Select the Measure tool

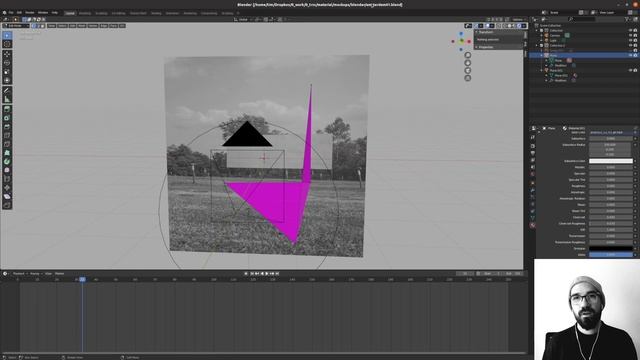[x=7, y=99]
